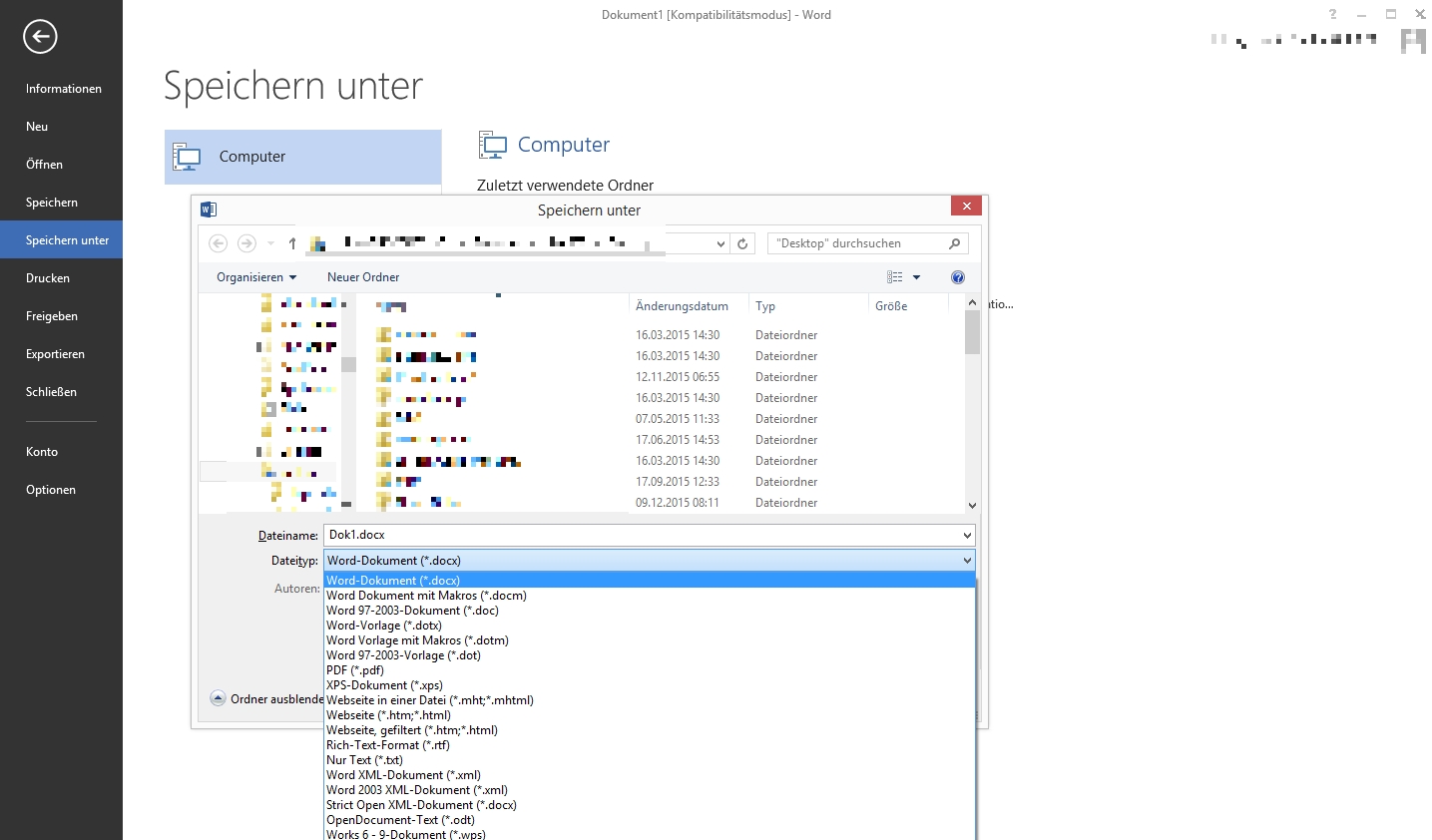The height and width of the screenshot is (840, 1432).
Task: Choose Word-Dokument (*.docx) option
Action: [649, 581]
